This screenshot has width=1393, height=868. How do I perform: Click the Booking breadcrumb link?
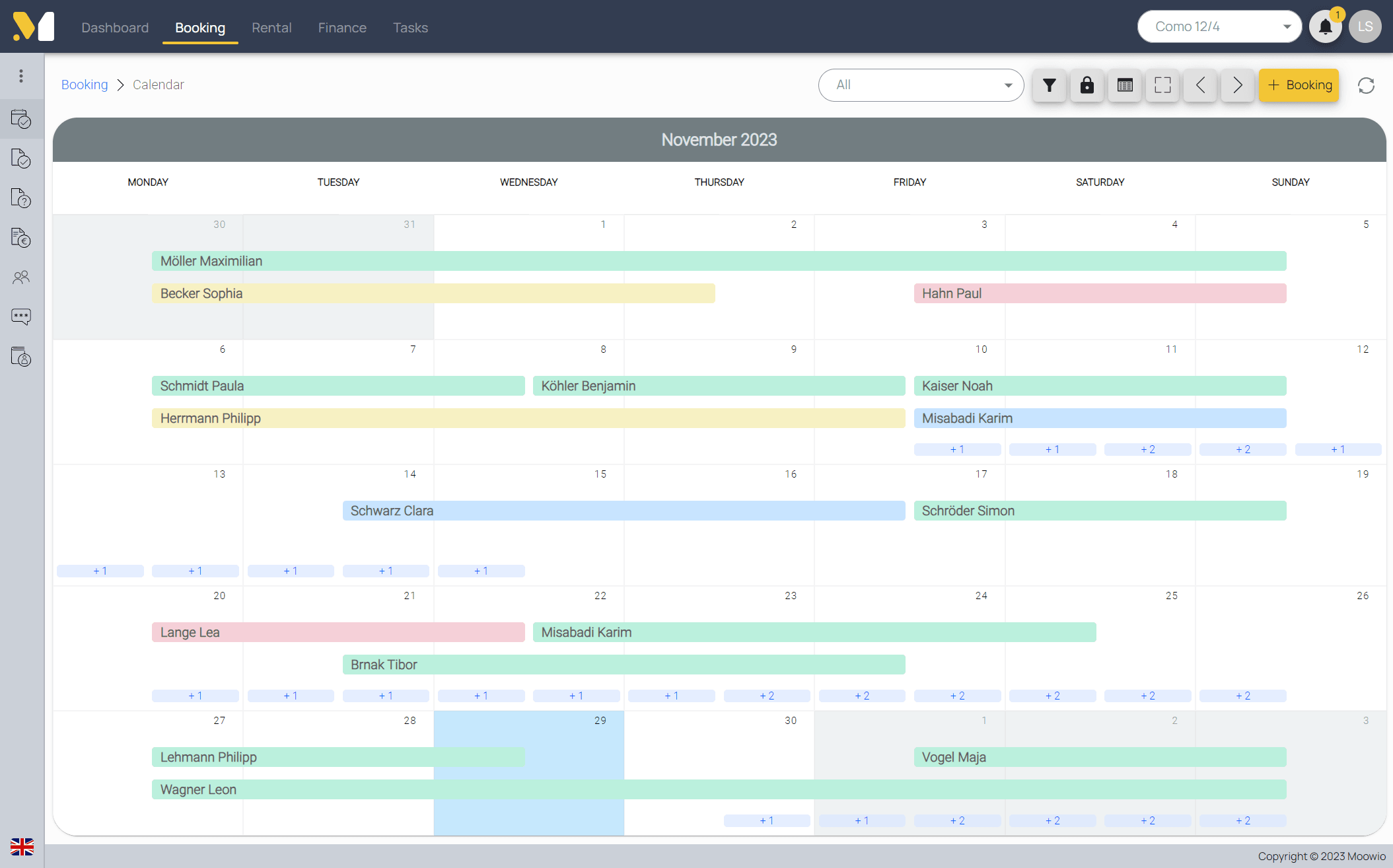pyautogui.click(x=85, y=85)
